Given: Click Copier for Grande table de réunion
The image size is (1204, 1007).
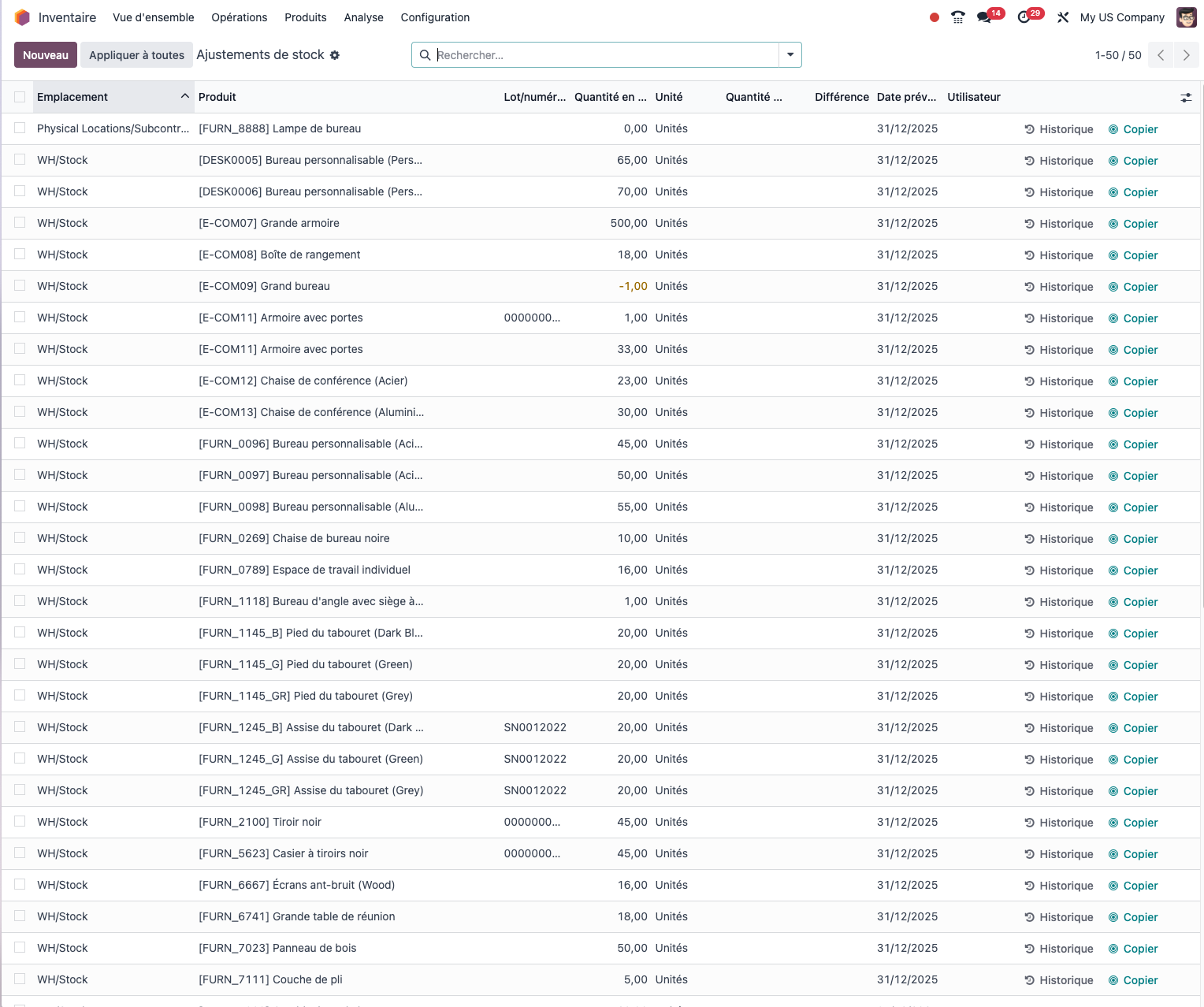Looking at the screenshot, I should [x=1133, y=917].
